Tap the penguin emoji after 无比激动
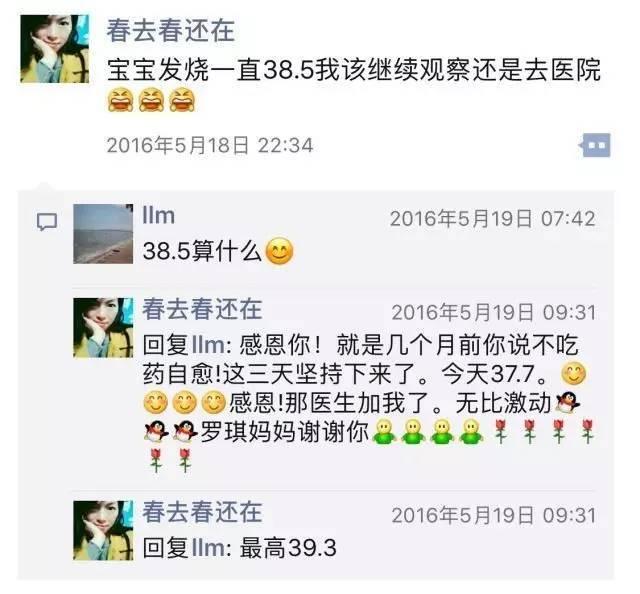This screenshot has width=640, height=594. pyautogui.click(x=567, y=403)
